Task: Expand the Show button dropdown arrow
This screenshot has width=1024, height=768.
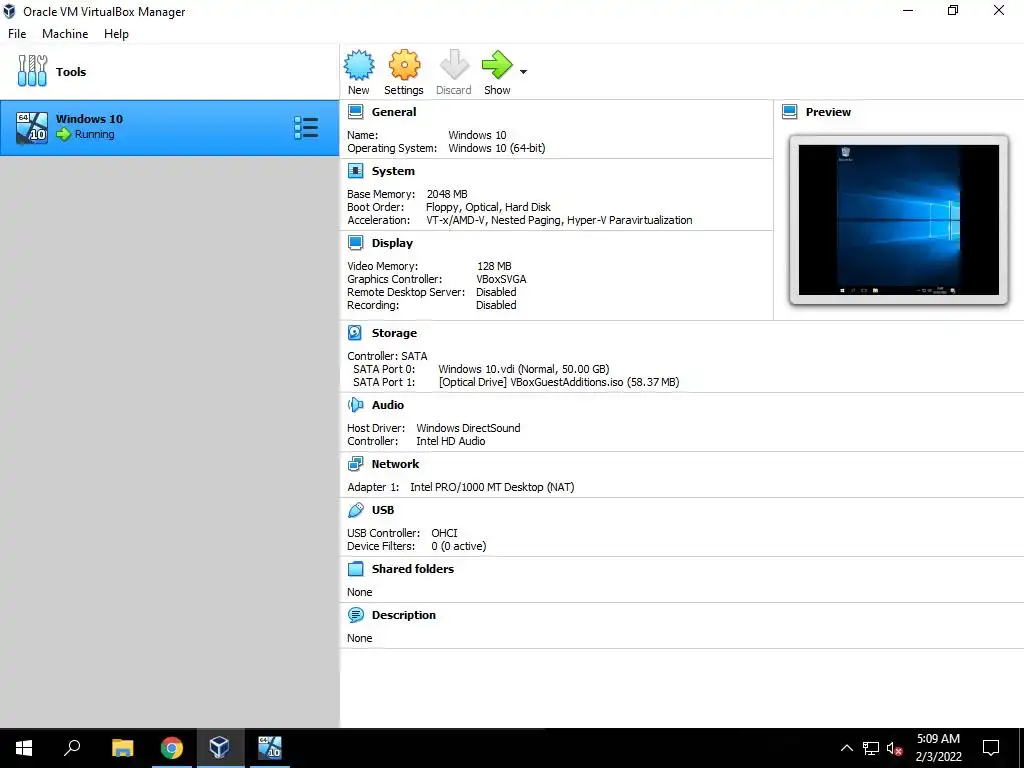Action: (523, 72)
